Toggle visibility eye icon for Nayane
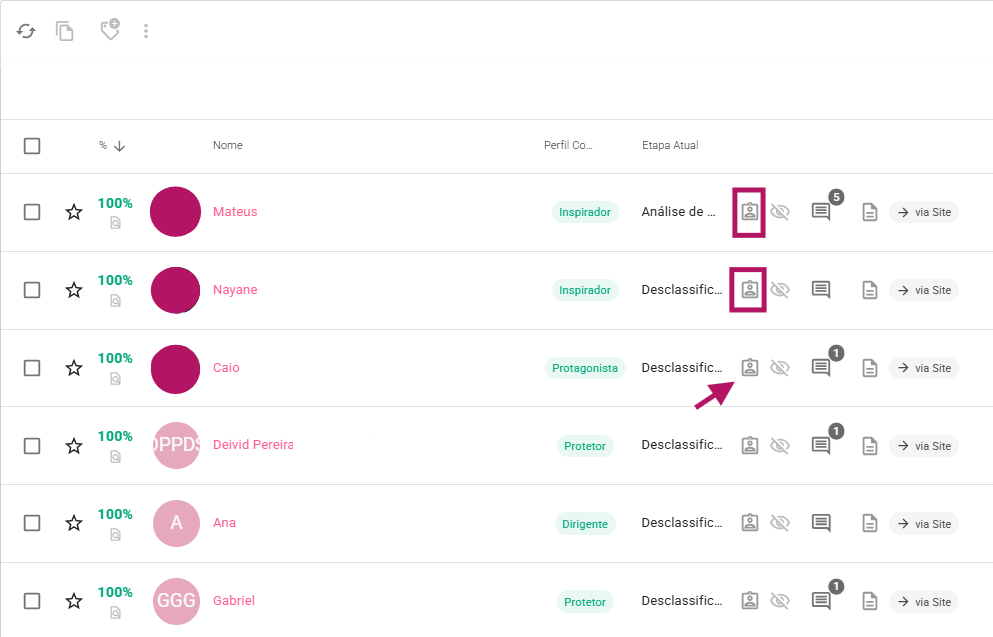The height and width of the screenshot is (637, 993). coord(780,290)
